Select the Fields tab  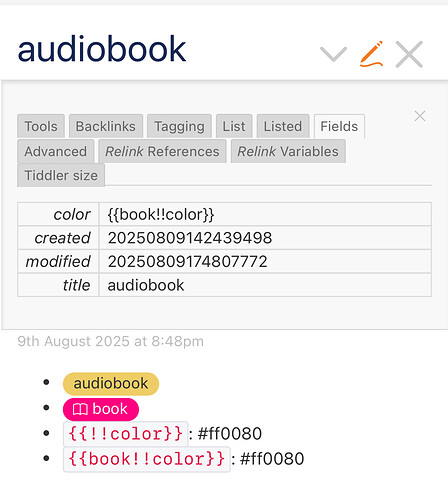[339, 126]
